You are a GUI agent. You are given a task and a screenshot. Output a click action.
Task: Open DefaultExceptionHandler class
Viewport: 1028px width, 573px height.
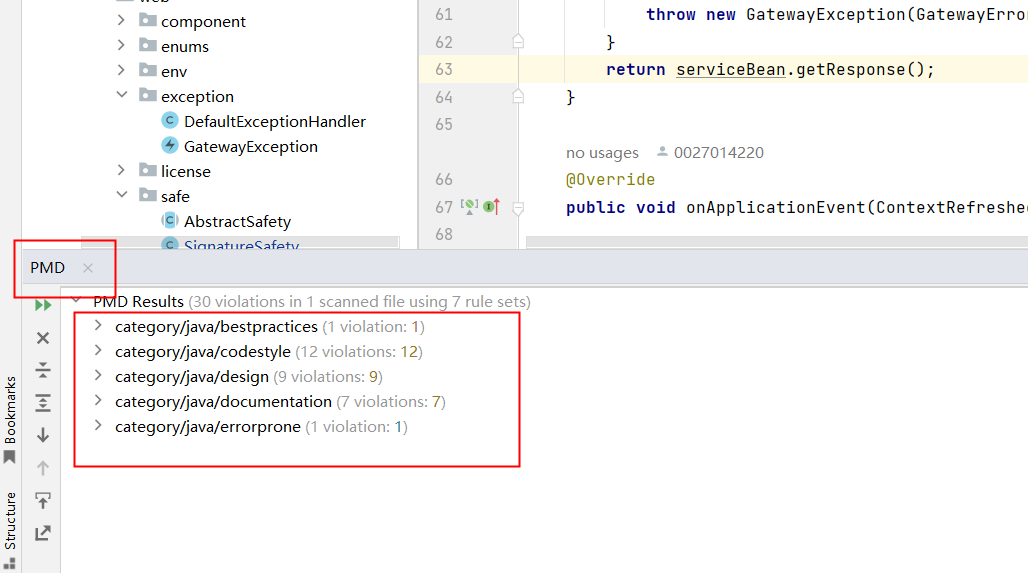coord(275,121)
